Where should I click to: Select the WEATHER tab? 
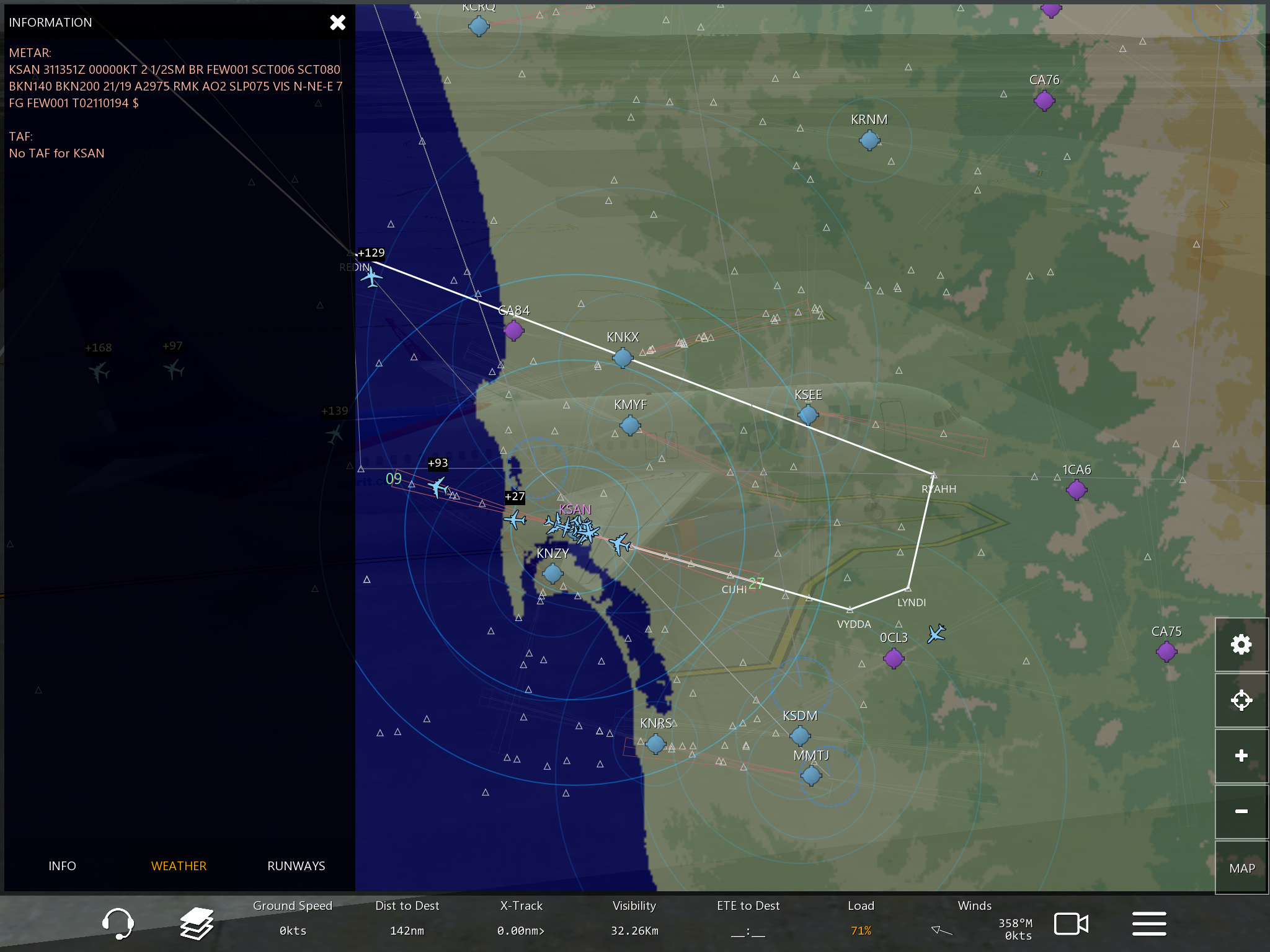click(179, 866)
